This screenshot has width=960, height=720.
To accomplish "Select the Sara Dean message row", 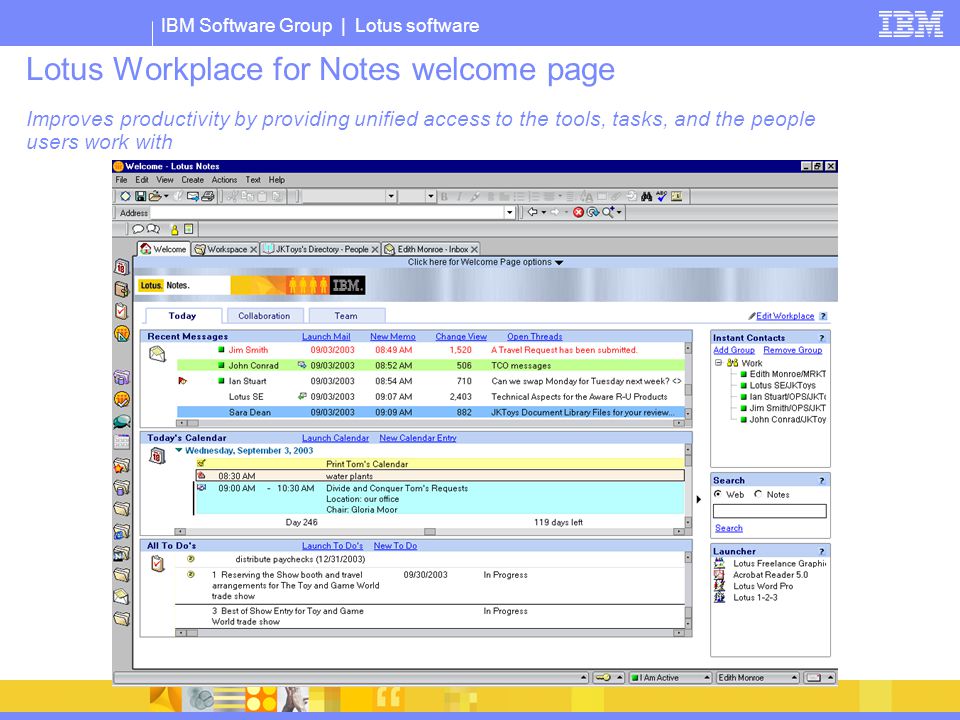I will (430, 413).
